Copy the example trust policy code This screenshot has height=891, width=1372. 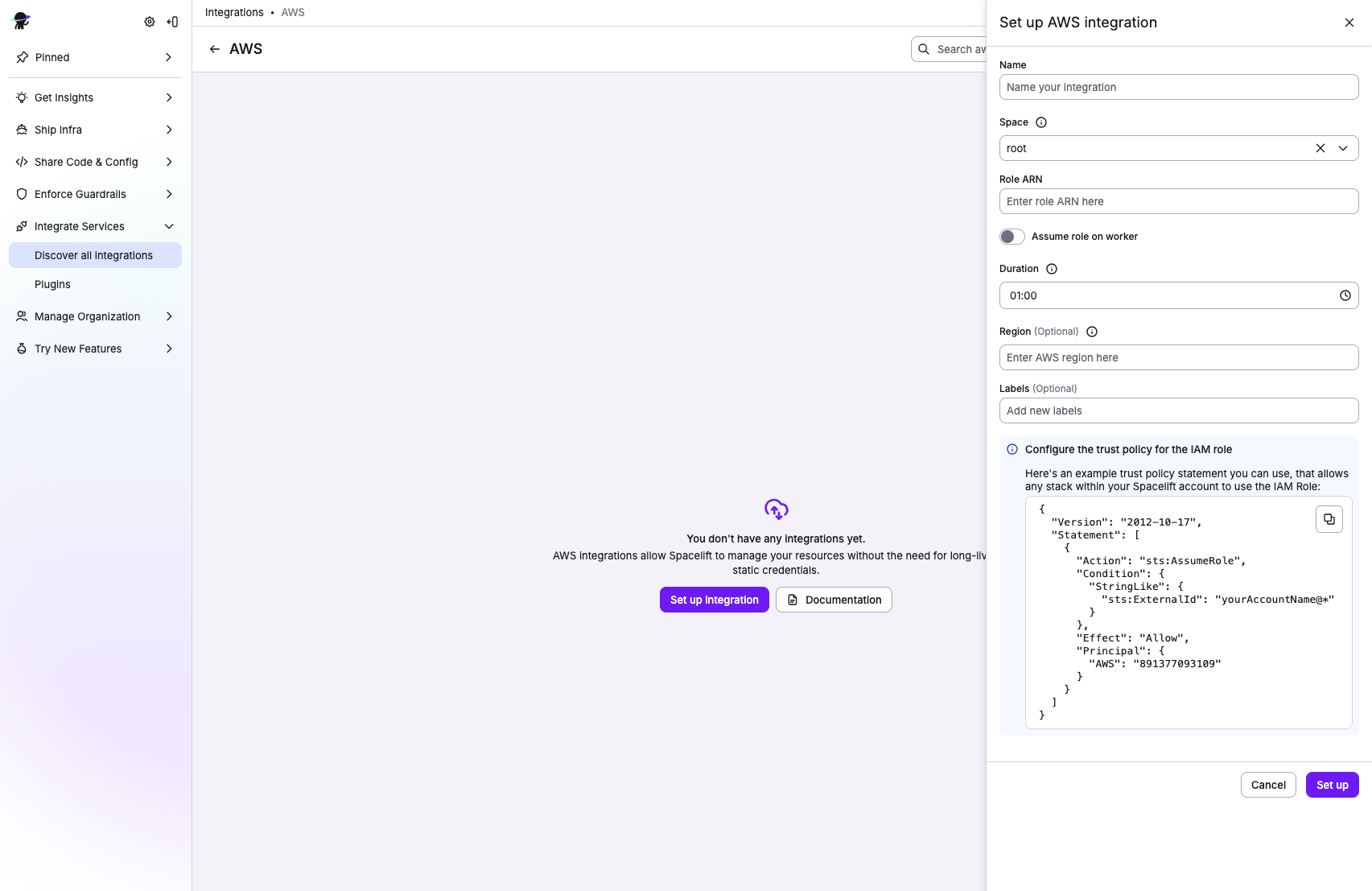(x=1329, y=519)
